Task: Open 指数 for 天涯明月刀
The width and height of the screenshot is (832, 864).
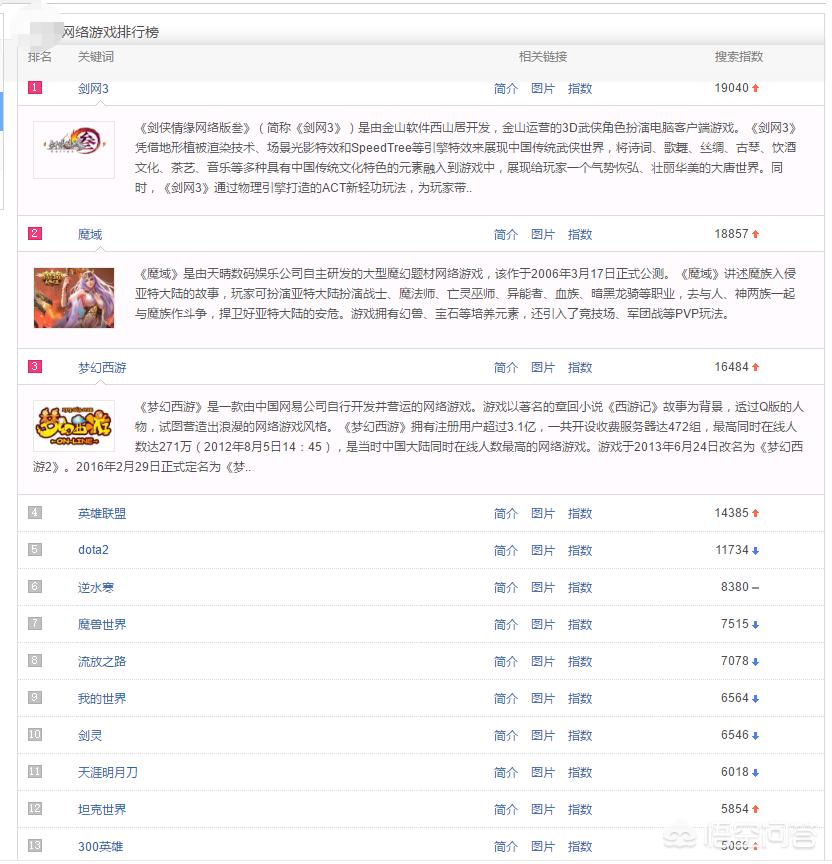Action: pyautogui.click(x=580, y=773)
